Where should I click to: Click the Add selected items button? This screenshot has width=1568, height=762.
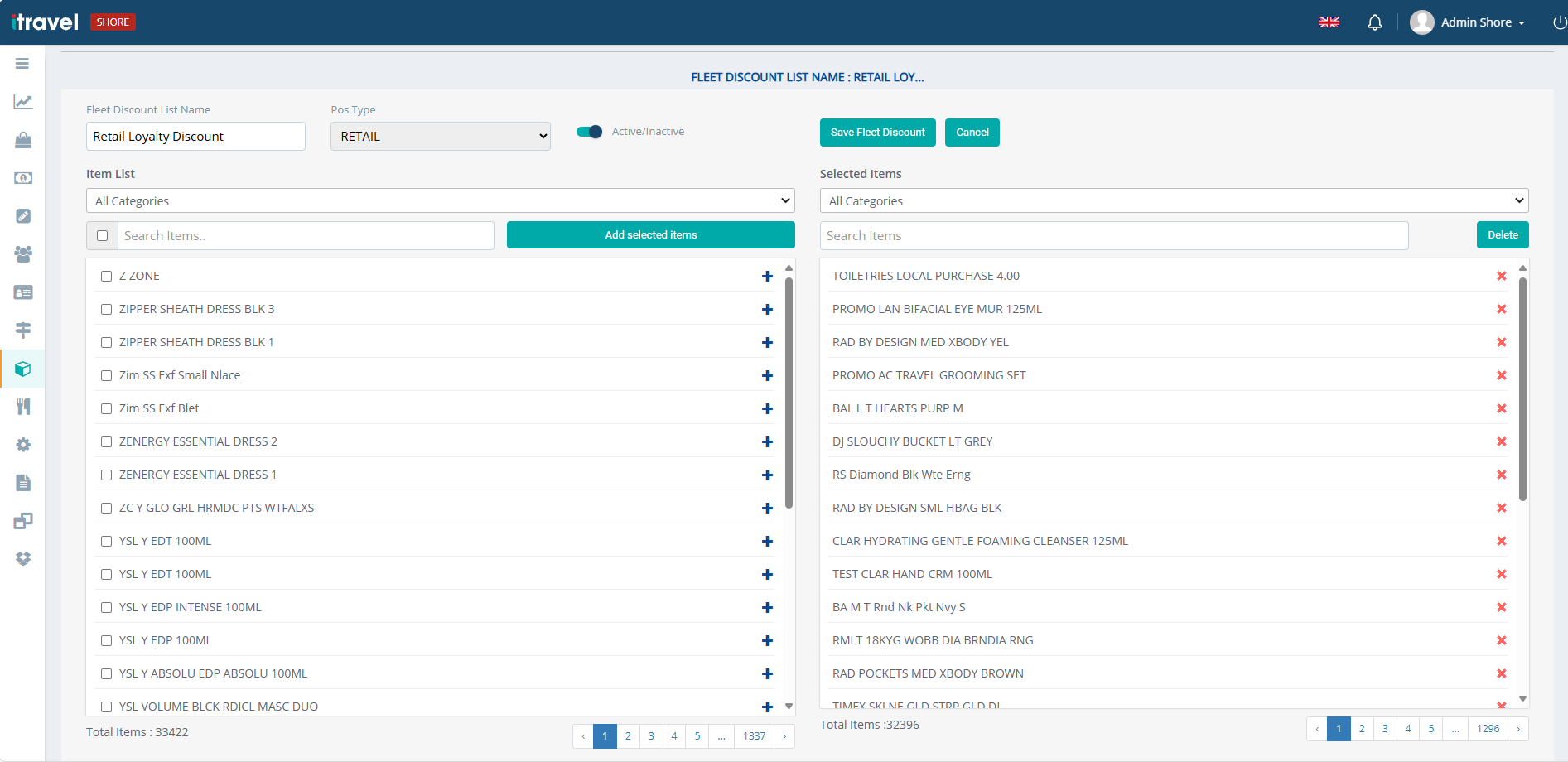point(650,235)
